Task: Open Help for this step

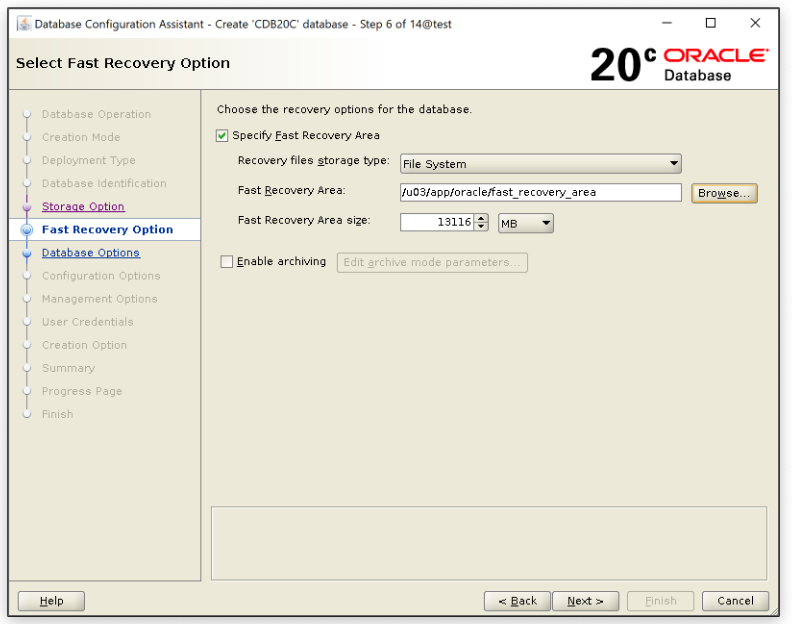Action: [51, 601]
